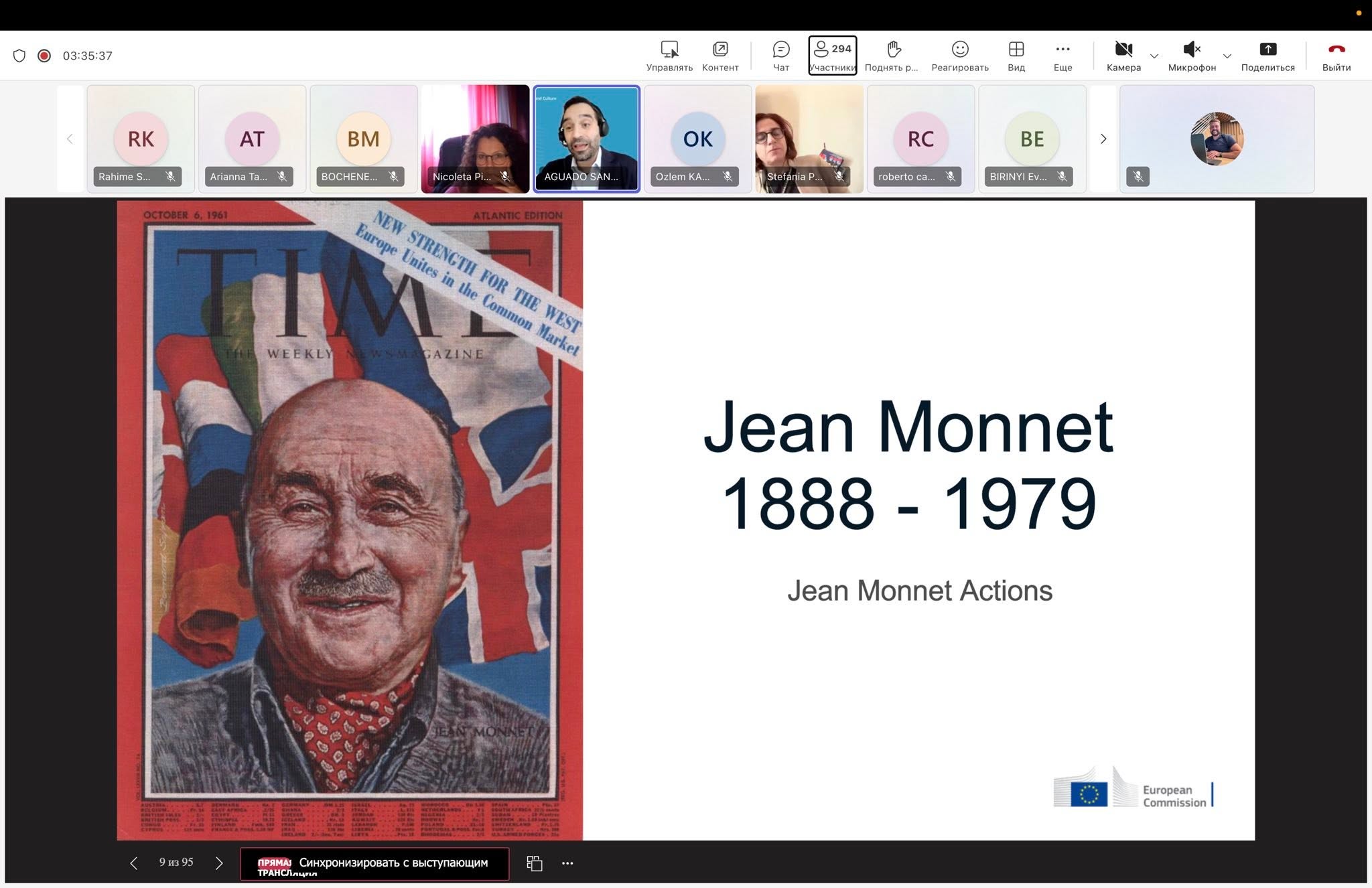Select AGUADO SAN... speaker video tile
1372x888 pixels.
(x=586, y=139)
